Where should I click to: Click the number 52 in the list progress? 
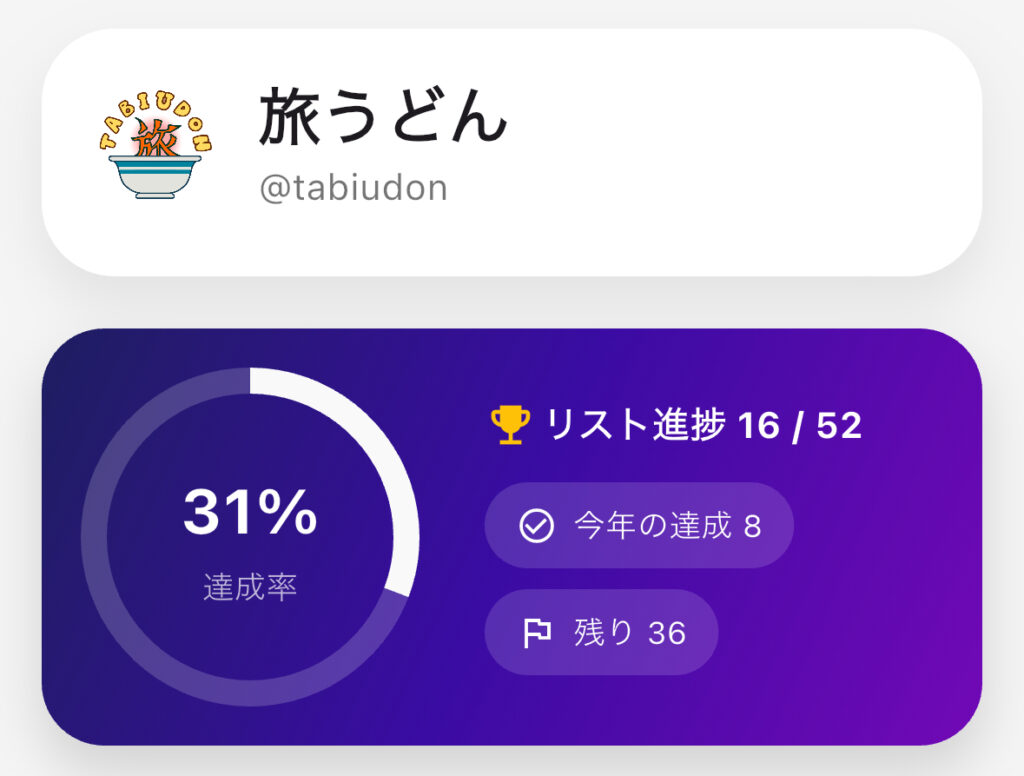pos(839,426)
